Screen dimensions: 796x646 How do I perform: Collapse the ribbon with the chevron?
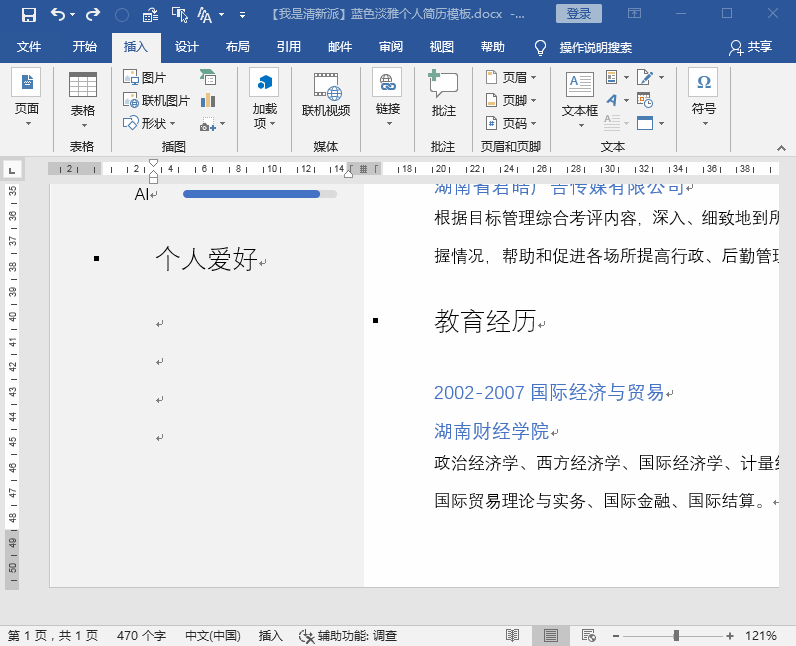[x=781, y=148]
